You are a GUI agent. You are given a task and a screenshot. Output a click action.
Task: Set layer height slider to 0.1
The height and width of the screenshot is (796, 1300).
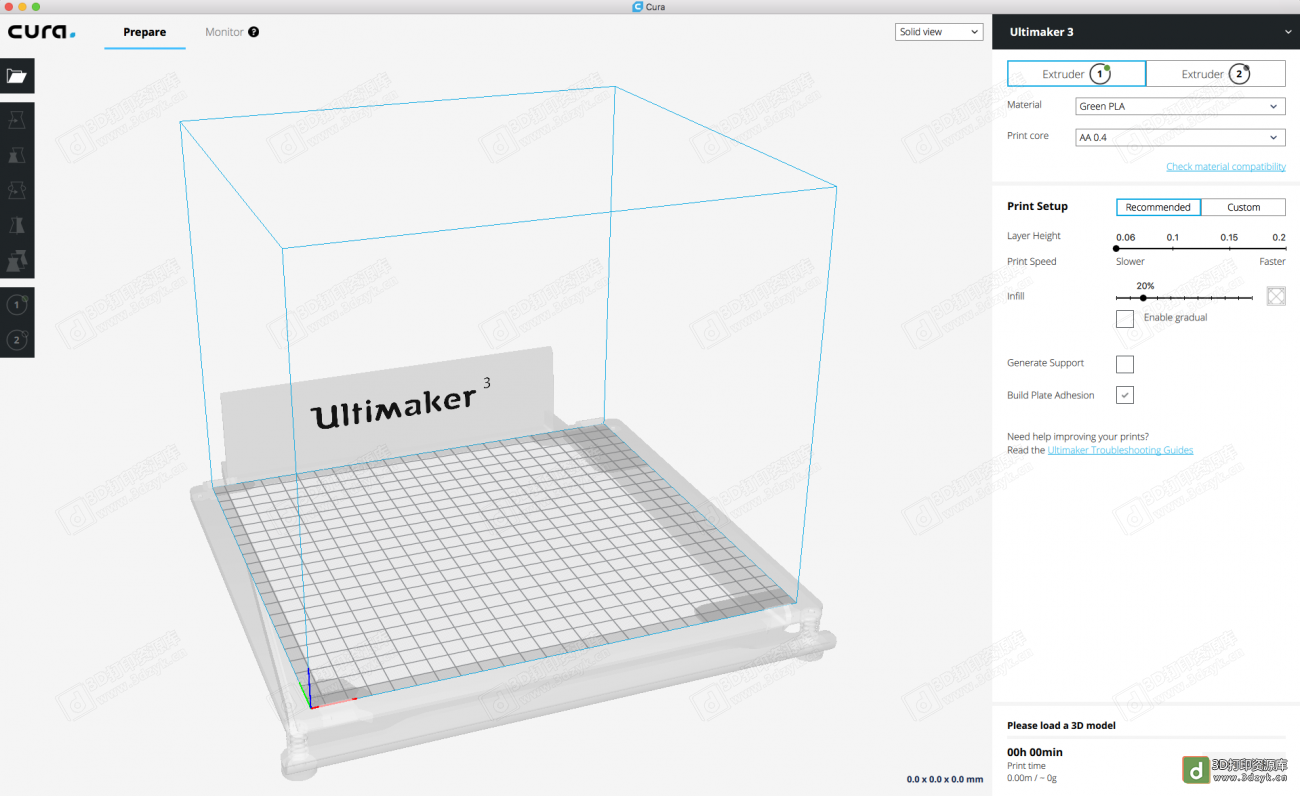point(1172,248)
